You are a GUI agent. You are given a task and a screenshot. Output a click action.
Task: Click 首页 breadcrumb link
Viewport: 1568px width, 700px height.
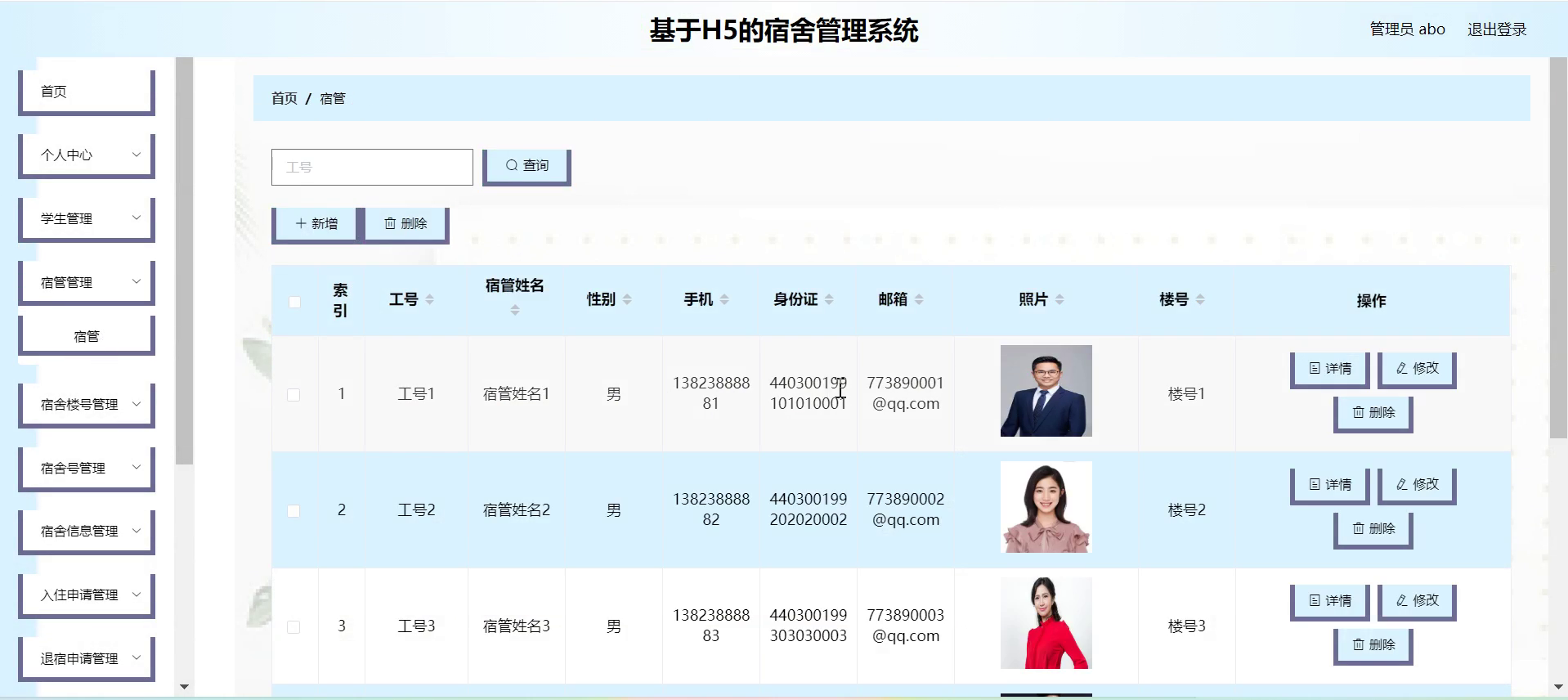click(284, 98)
